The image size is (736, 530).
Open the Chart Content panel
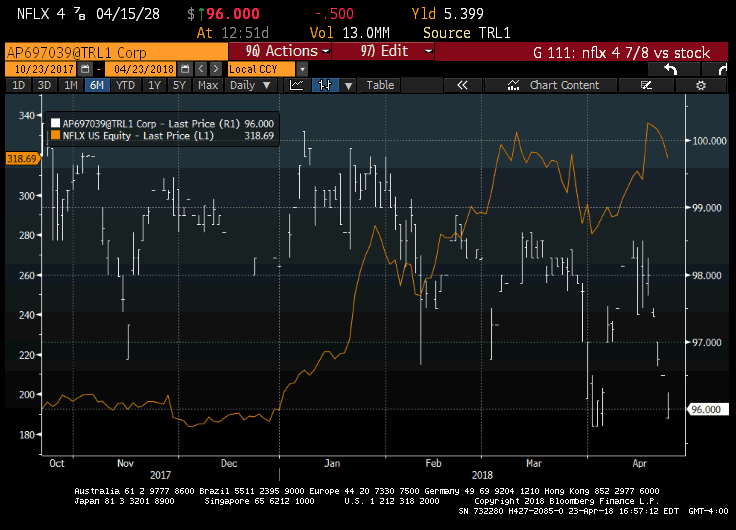point(552,85)
